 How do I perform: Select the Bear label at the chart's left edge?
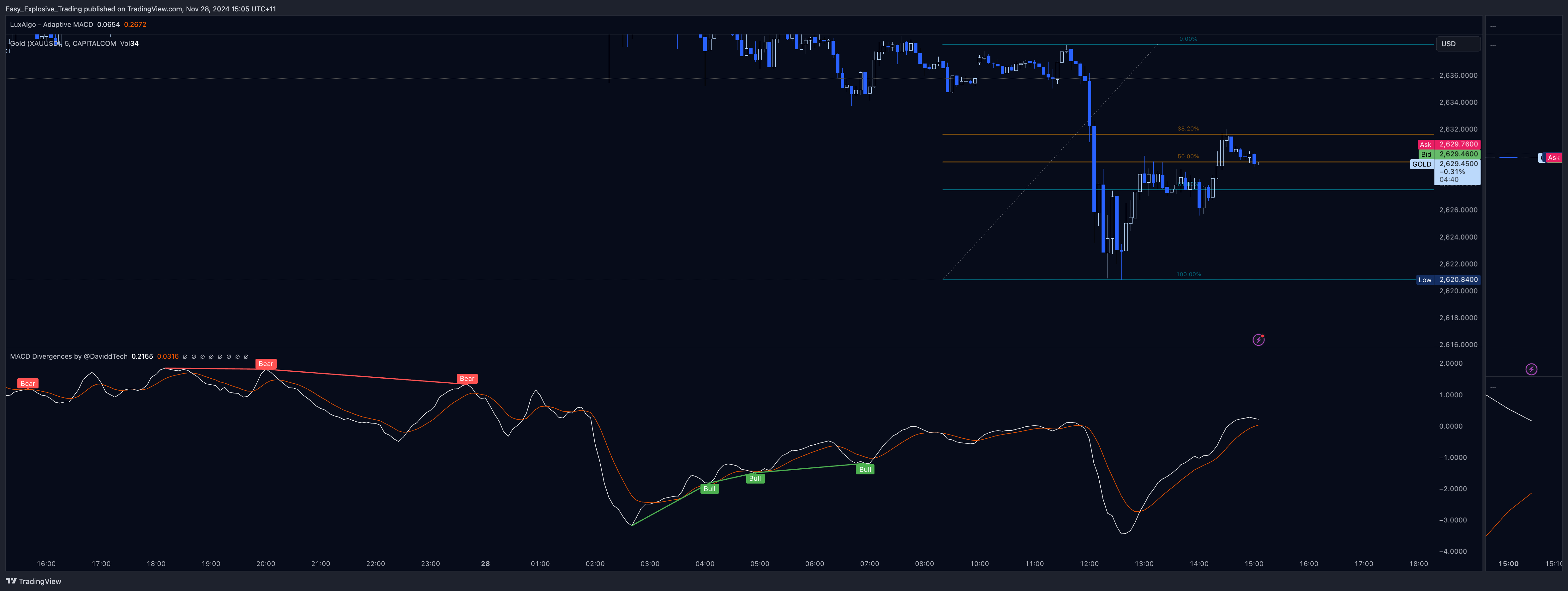point(28,383)
